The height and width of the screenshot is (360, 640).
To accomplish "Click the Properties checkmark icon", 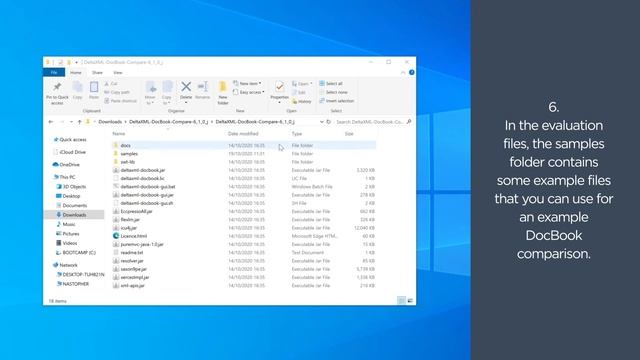I will click(x=280, y=87).
